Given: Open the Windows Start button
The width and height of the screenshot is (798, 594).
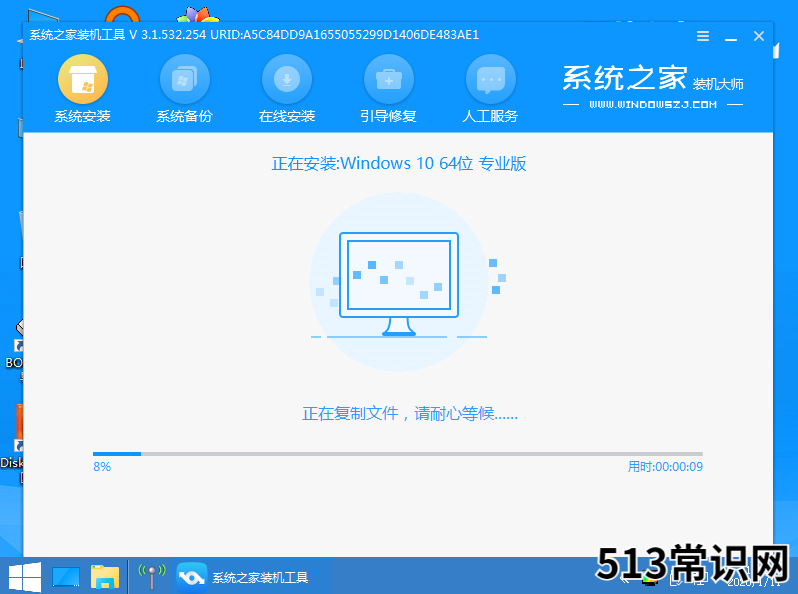Looking at the screenshot, I should 24,577.
